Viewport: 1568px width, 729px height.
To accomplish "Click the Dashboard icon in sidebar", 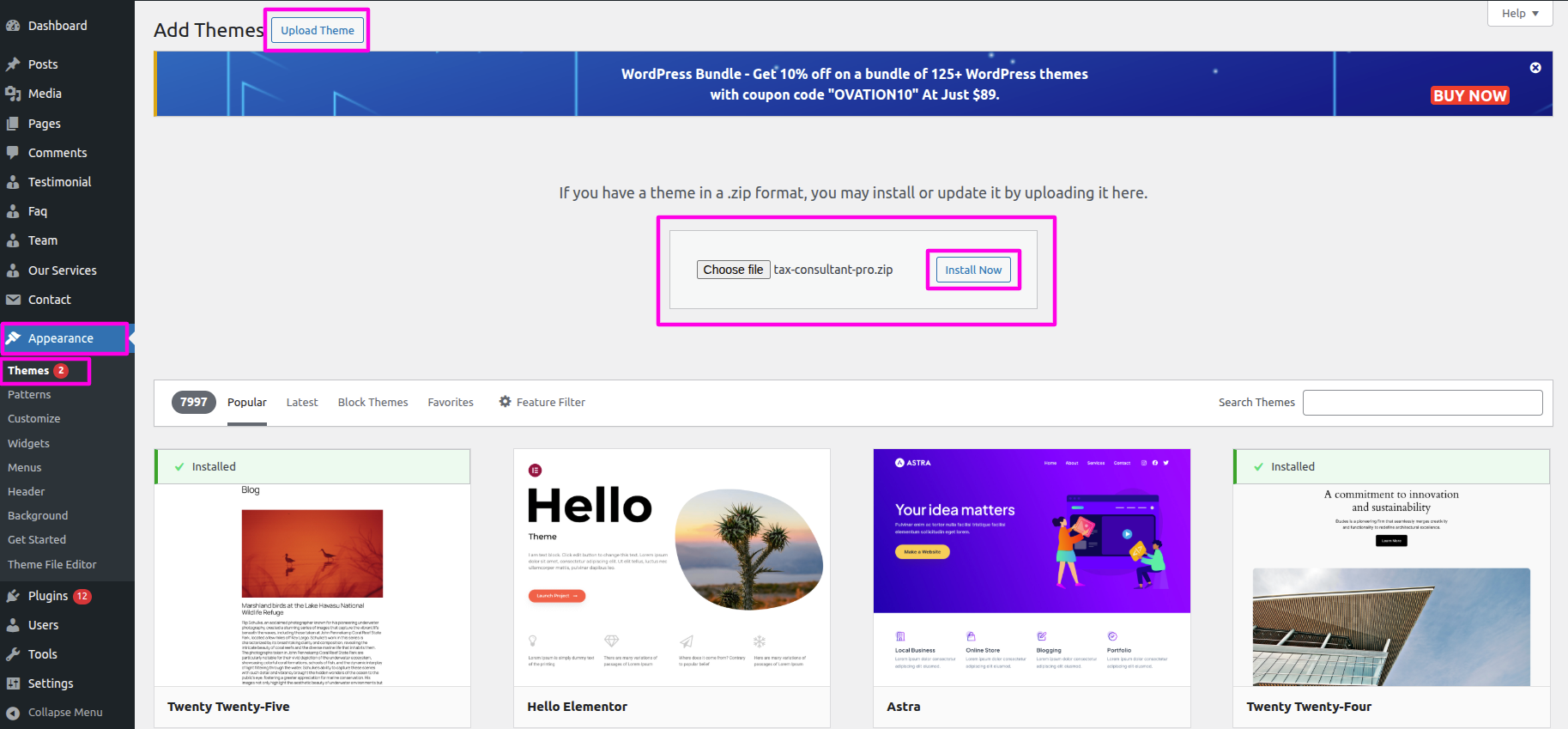I will pyautogui.click(x=13, y=26).
